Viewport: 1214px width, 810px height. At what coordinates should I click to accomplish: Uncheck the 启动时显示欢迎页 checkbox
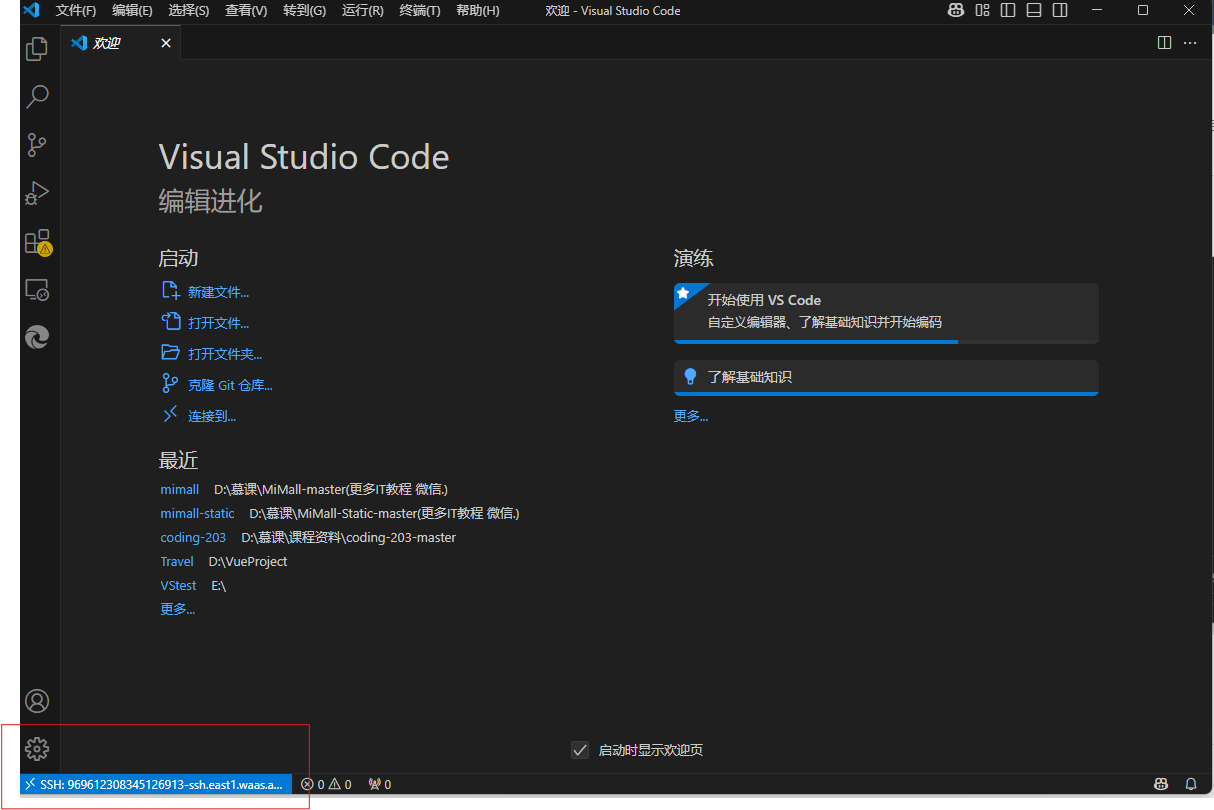point(580,750)
